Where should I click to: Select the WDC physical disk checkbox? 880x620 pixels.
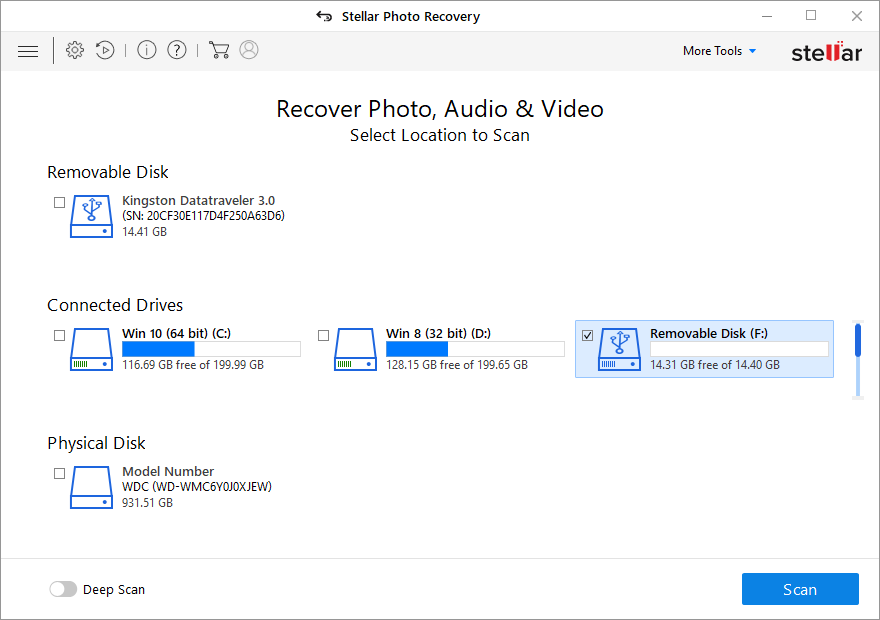pos(59,473)
